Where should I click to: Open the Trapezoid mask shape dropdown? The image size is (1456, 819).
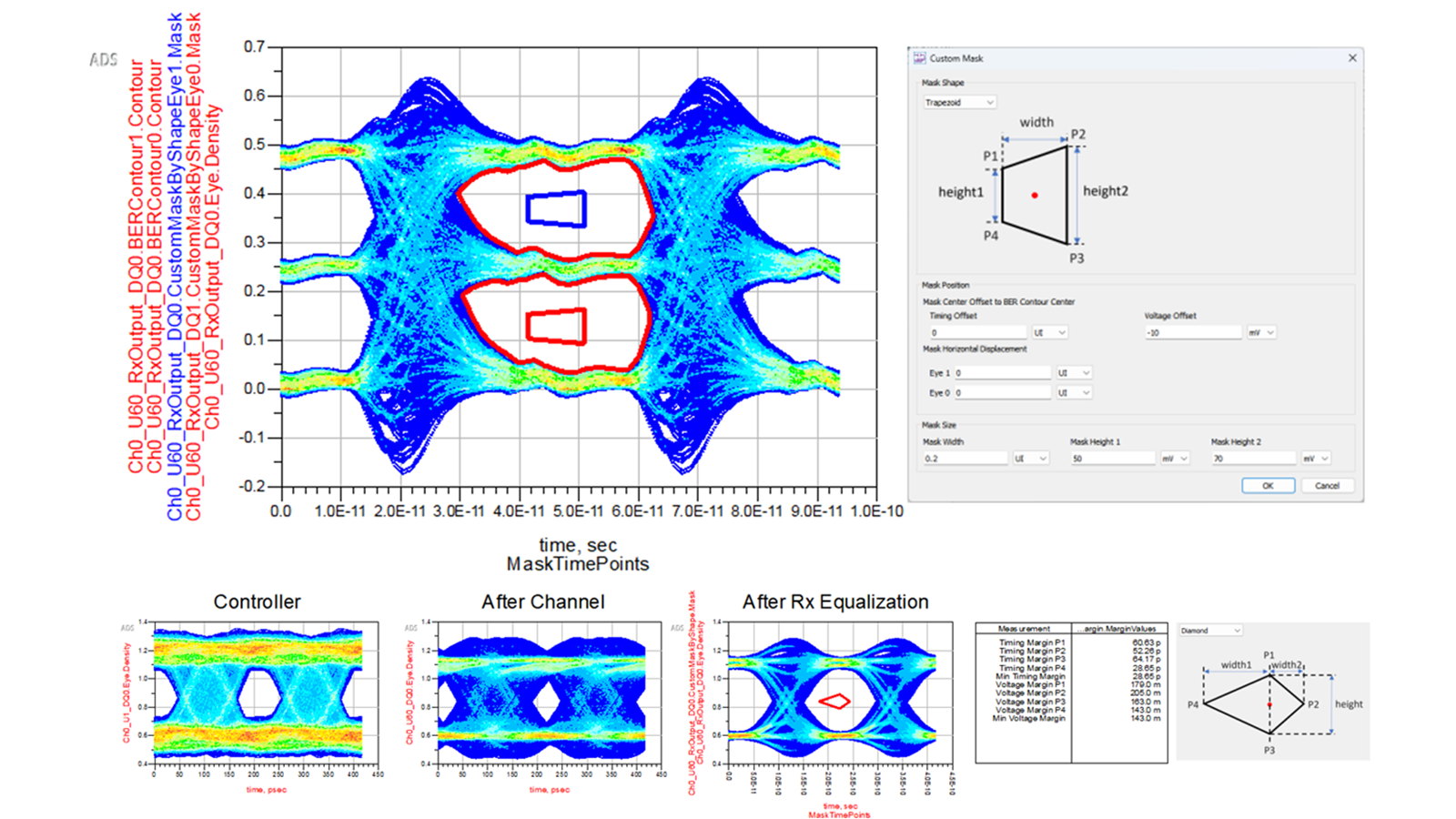959,103
